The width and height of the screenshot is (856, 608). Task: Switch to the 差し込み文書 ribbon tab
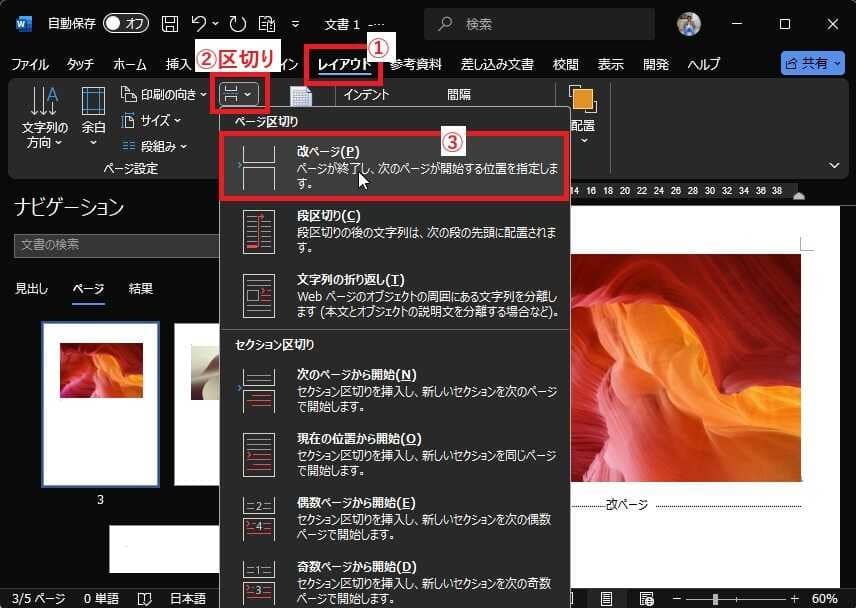pyautogui.click(x=497, y=64)
